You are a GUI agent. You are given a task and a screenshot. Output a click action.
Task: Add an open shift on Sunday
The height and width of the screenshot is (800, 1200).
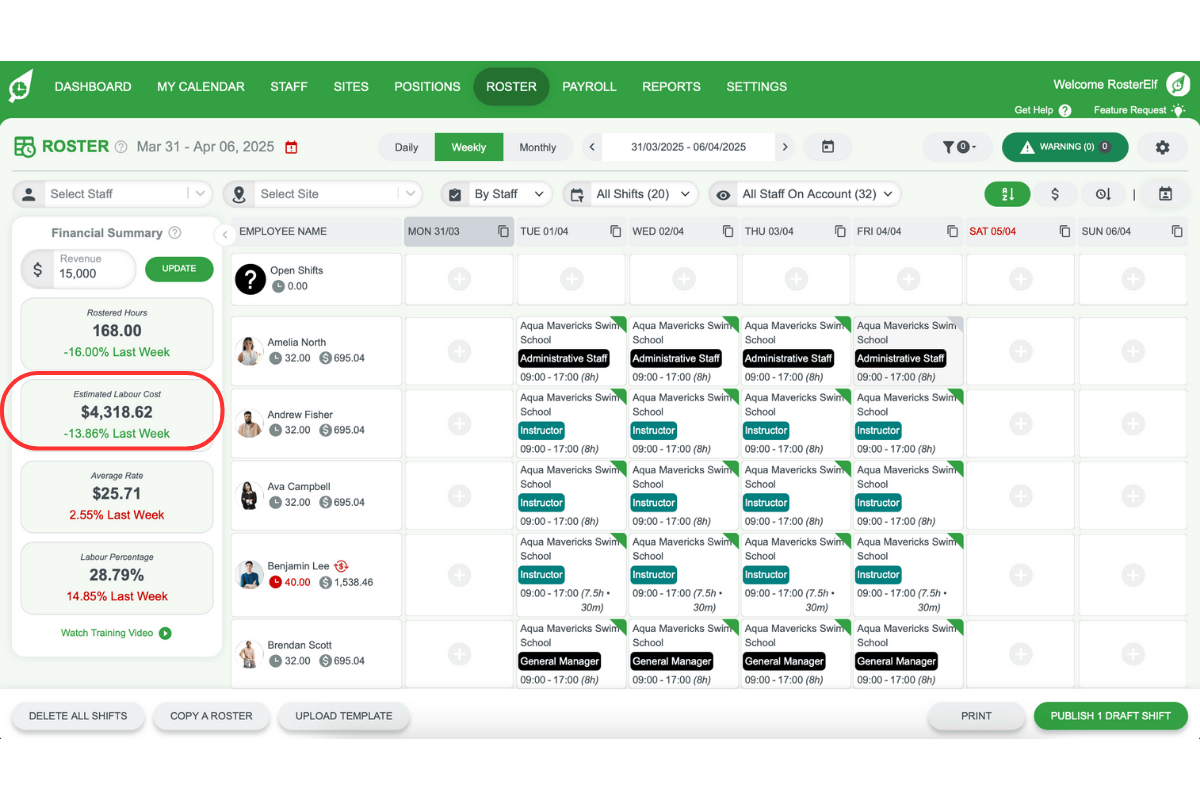pyautogui.click(x=1133, y=279)
